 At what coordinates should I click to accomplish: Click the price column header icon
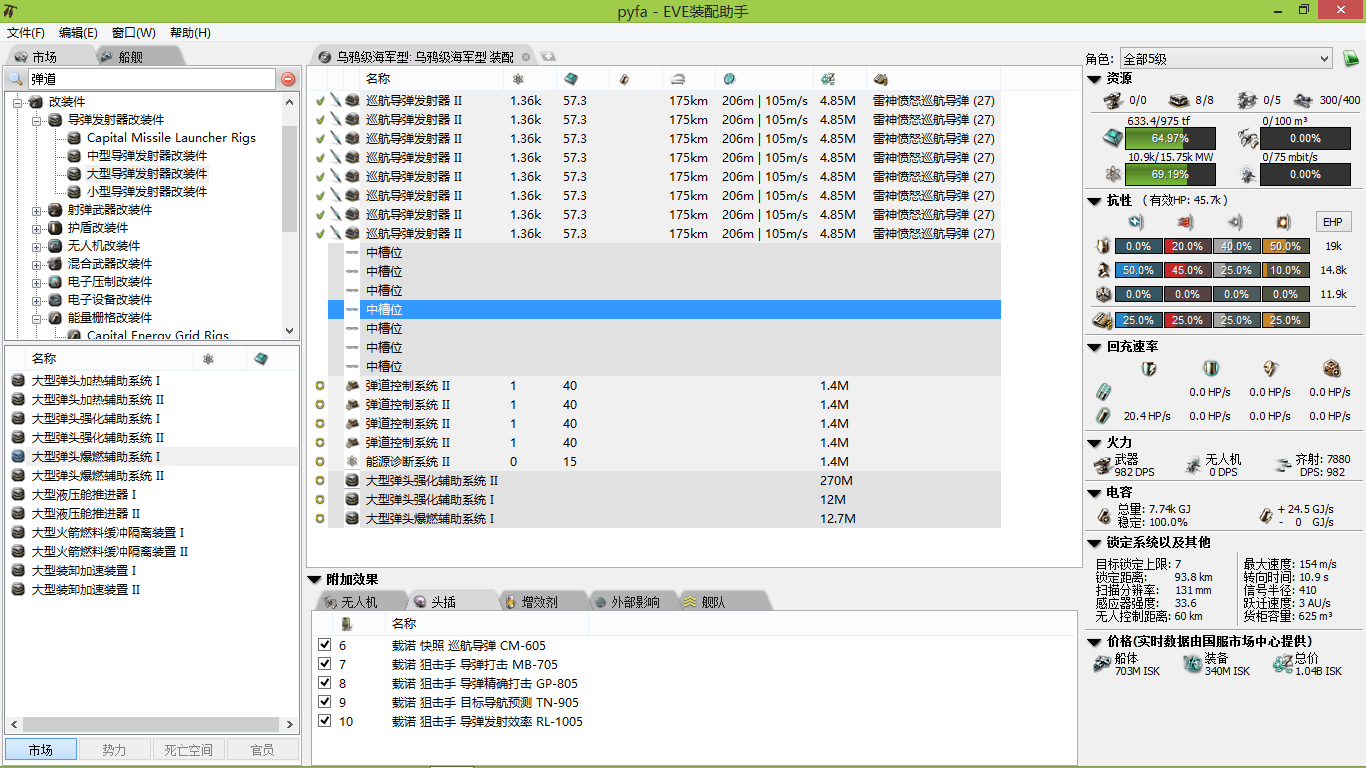pos(827,79)
